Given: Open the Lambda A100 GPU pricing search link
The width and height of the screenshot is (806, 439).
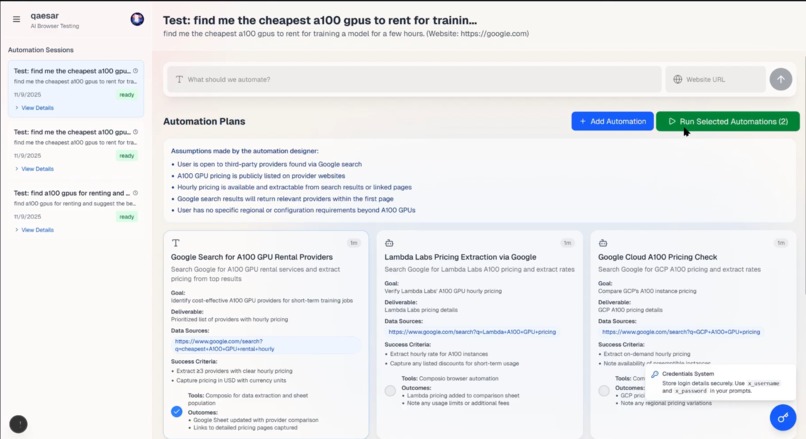Looking at the screenshot, I should 472,332.
